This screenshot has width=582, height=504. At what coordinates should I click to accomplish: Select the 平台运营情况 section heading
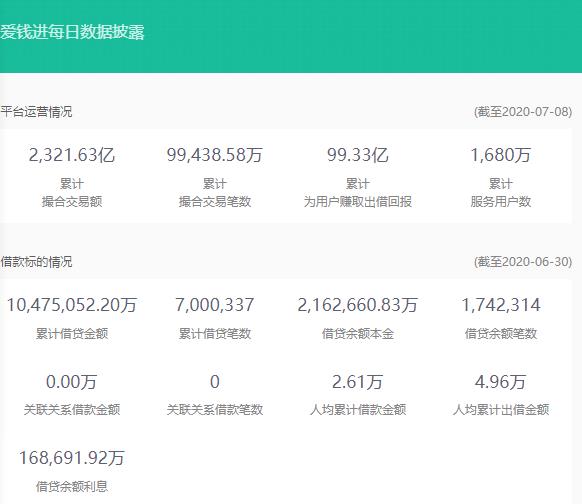coord(36,112)
